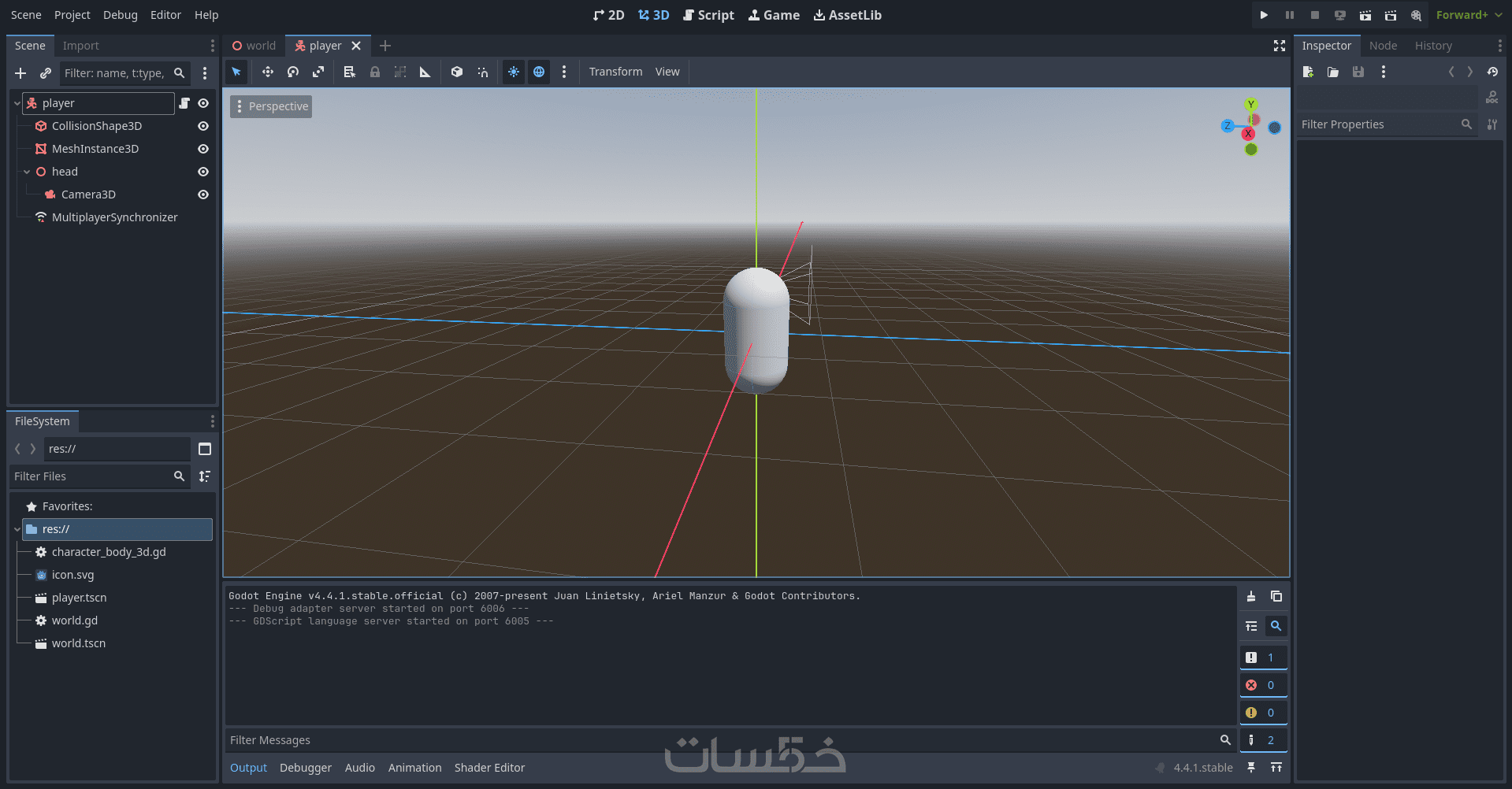Click the Z axis on the view gizmo
The image size is (1512, 789).
click(x=1228, y=126)
